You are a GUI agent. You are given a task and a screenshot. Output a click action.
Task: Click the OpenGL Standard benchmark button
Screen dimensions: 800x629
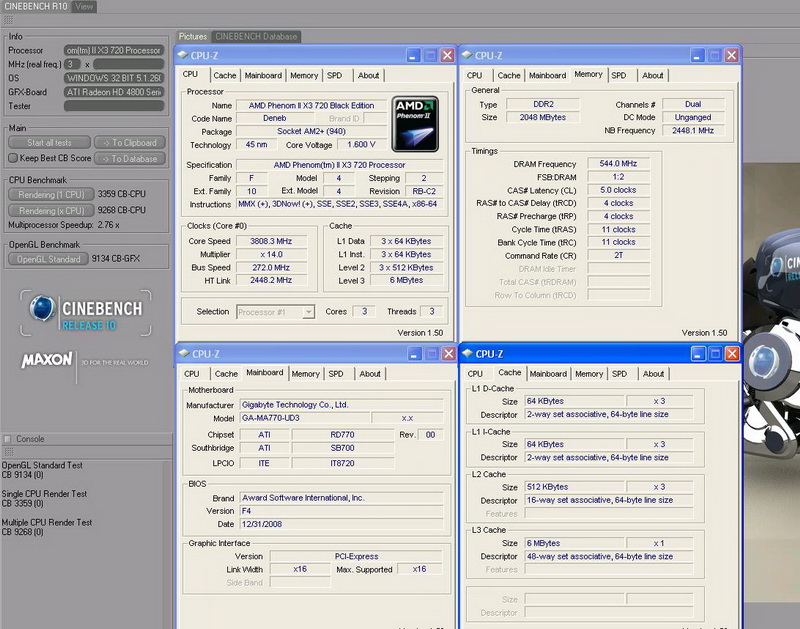point(49,259)
